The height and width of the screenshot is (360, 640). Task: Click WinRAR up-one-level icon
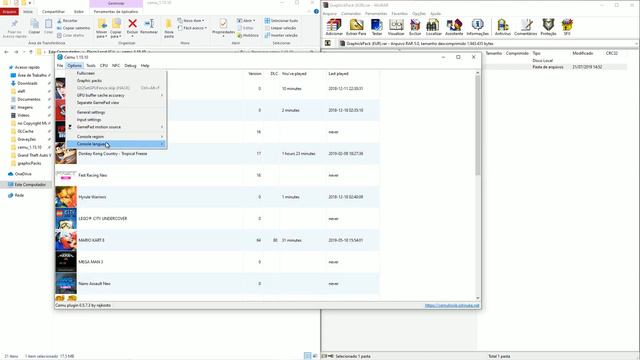[x=327, y=43]
